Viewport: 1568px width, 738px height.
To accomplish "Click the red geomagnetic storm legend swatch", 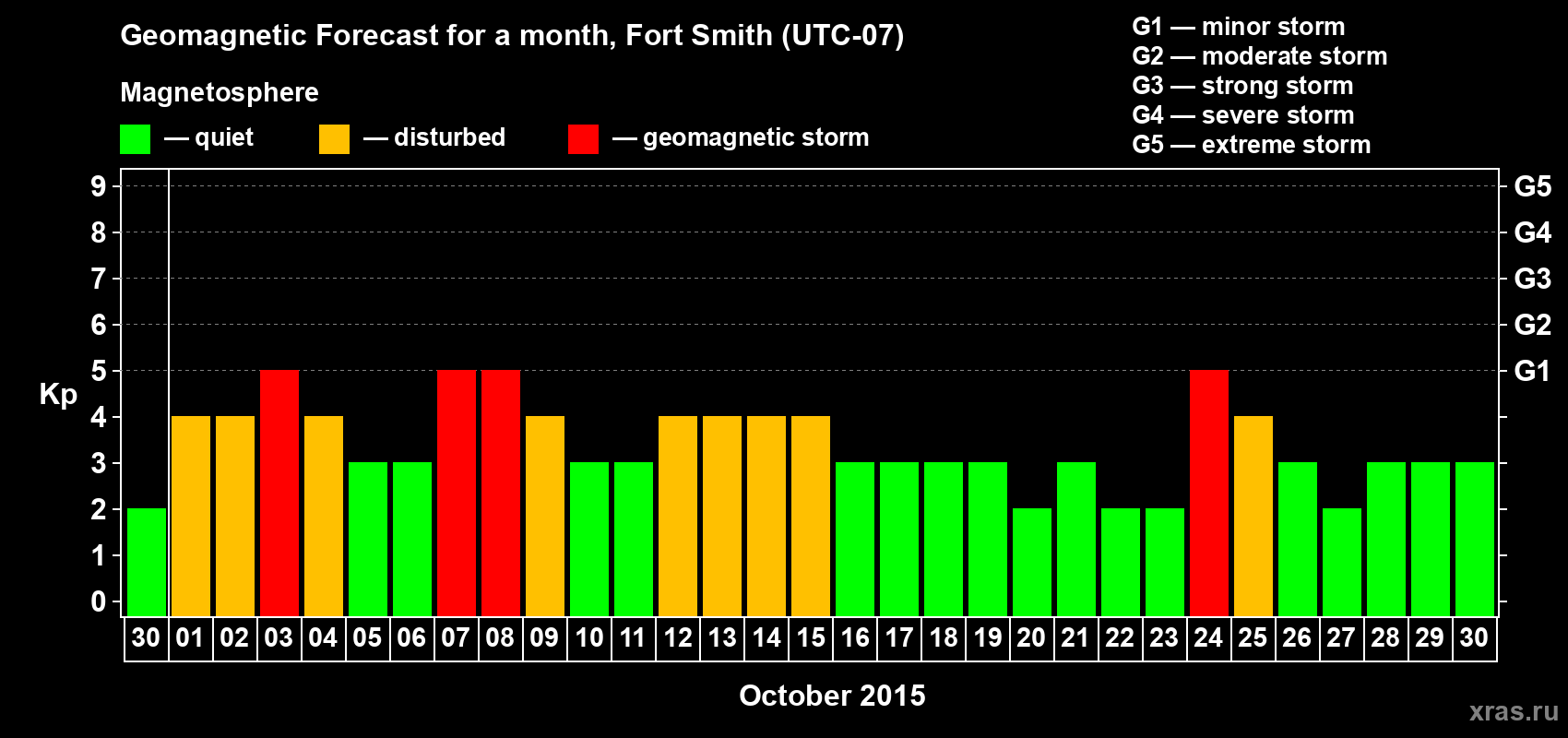I will 583,139.
